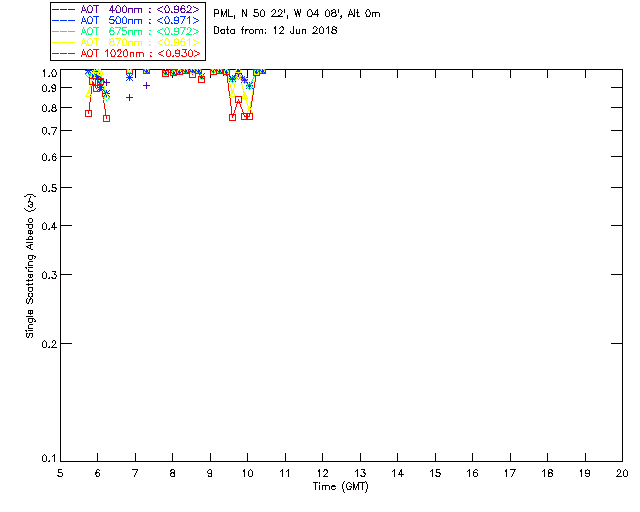Click the AOT 400nm legend entry

click(x=127, y=9)
